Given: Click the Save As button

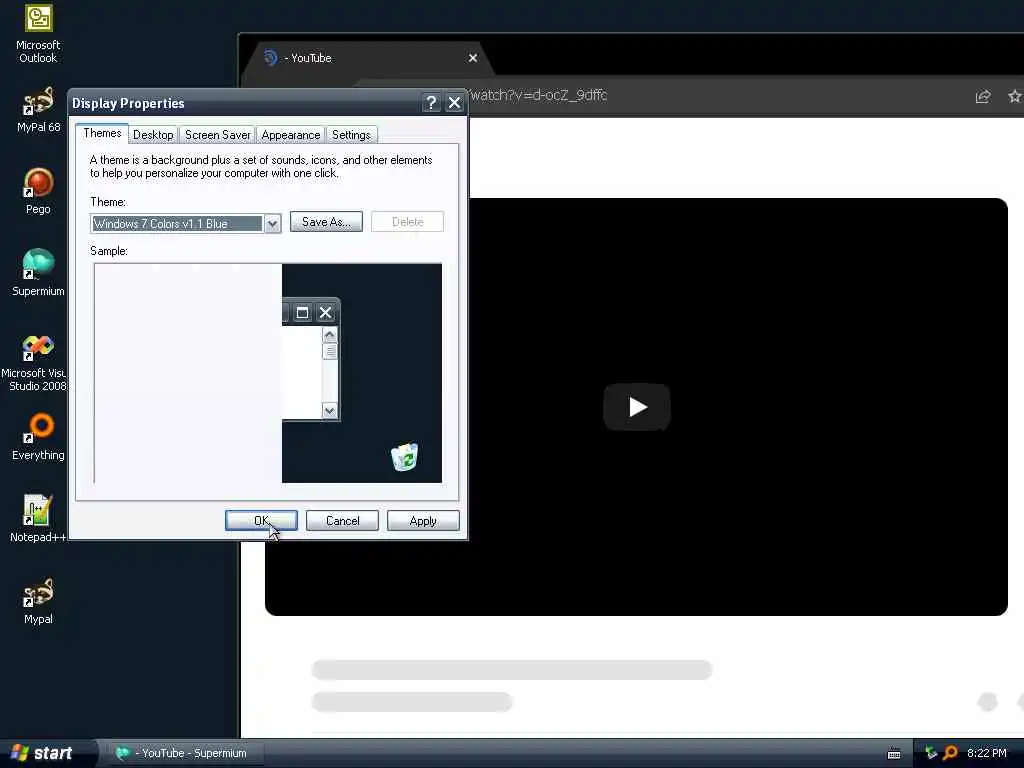Looking at the screenshot, I should 326,222.
